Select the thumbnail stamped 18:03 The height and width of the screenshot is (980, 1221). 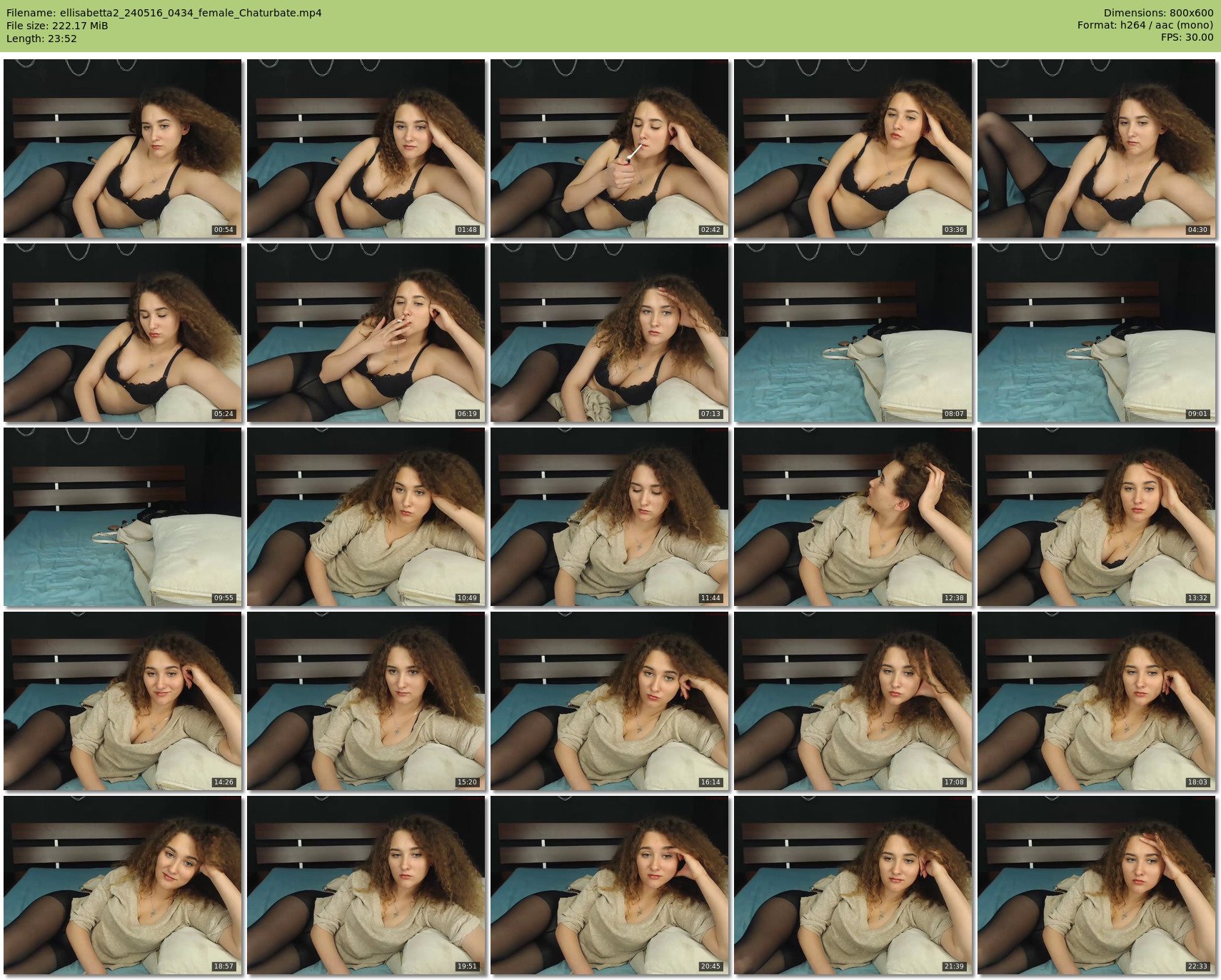[x=1096, y=701]
